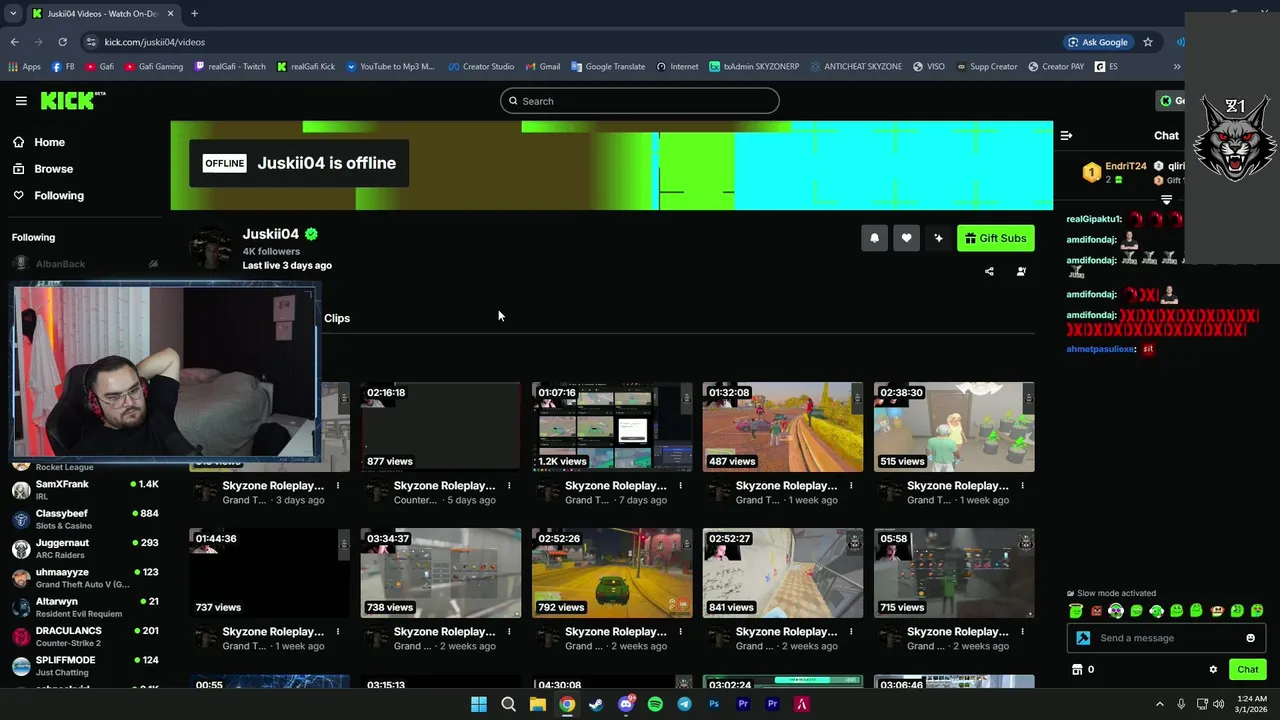Show more bookmarks chevron
1280x720 pixels.
[x=1177, y=67]
